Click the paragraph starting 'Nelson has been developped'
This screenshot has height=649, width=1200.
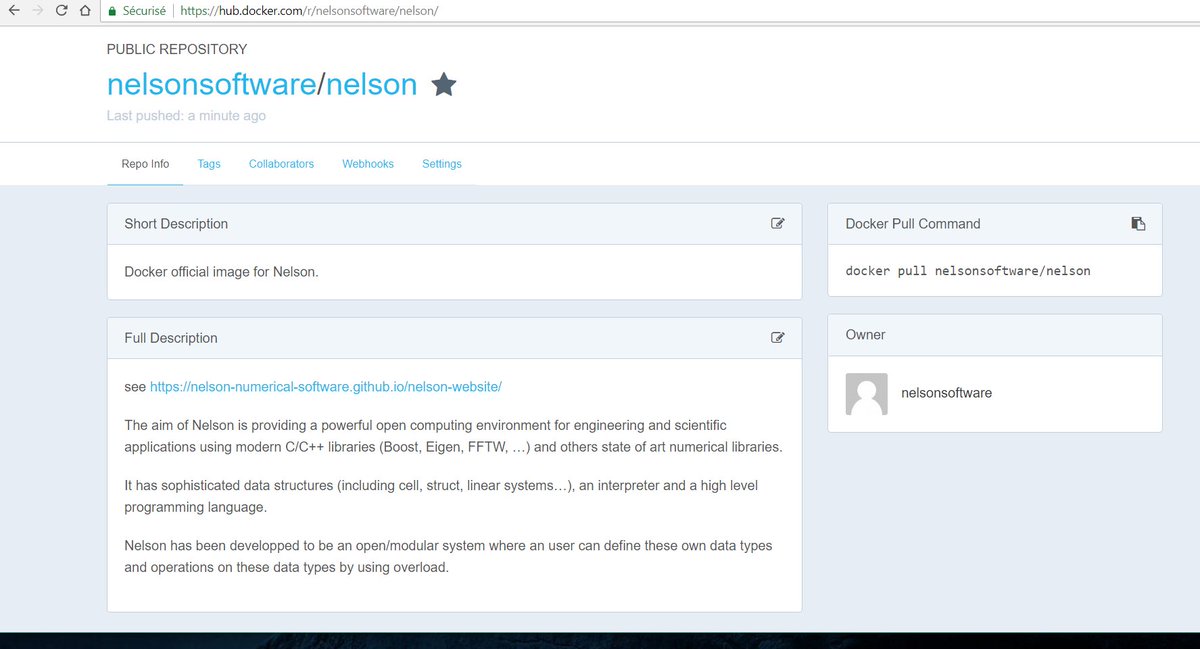(x=448, y=557)
